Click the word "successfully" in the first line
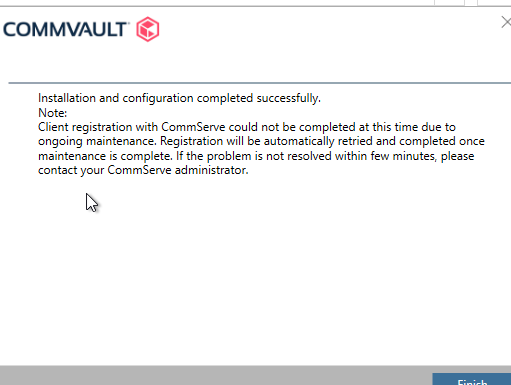 point(288,98)
